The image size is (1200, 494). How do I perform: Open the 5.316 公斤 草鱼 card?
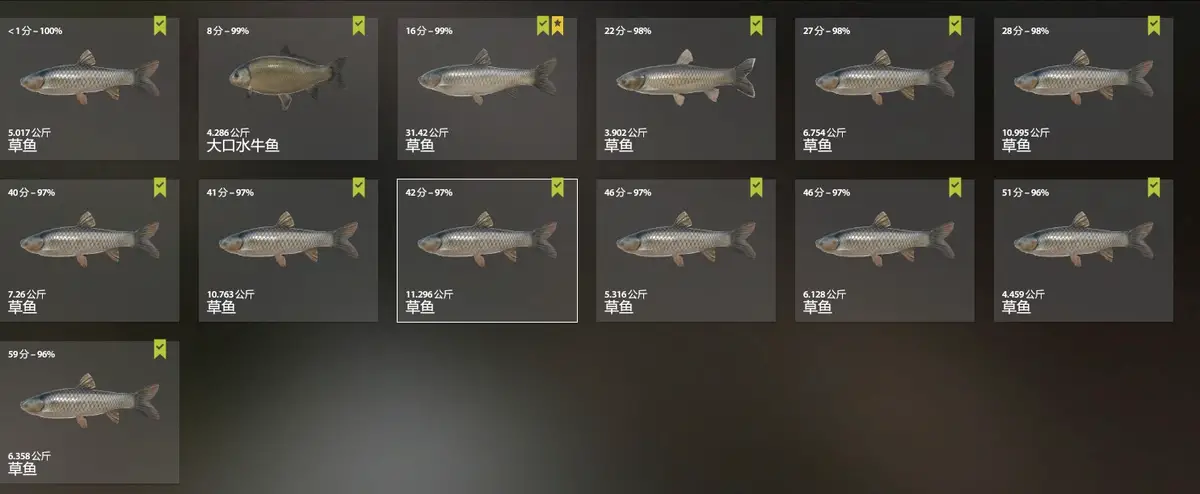686,251
